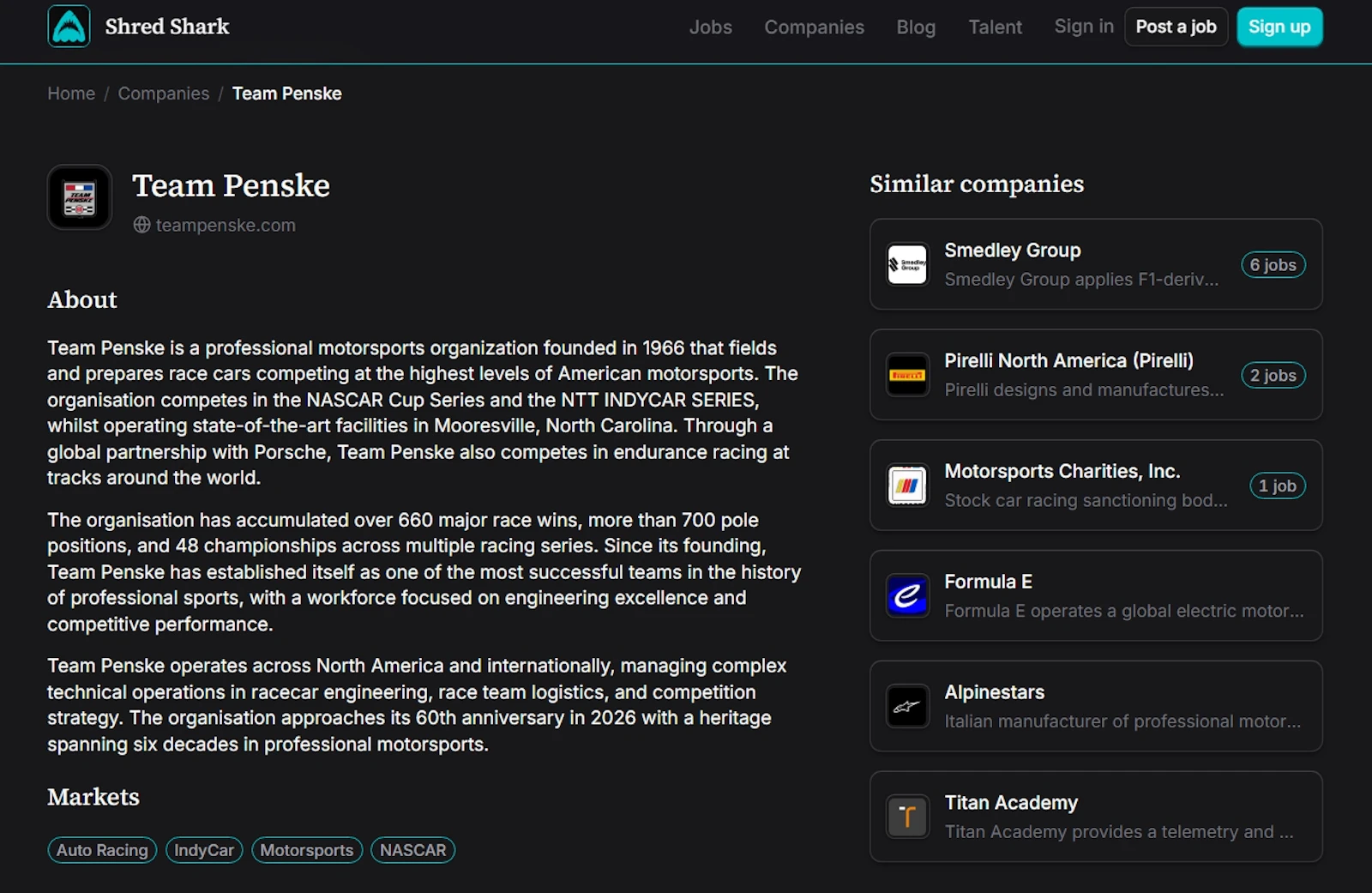
Task: Open the Formula E company name
Action: pos(988,582)
